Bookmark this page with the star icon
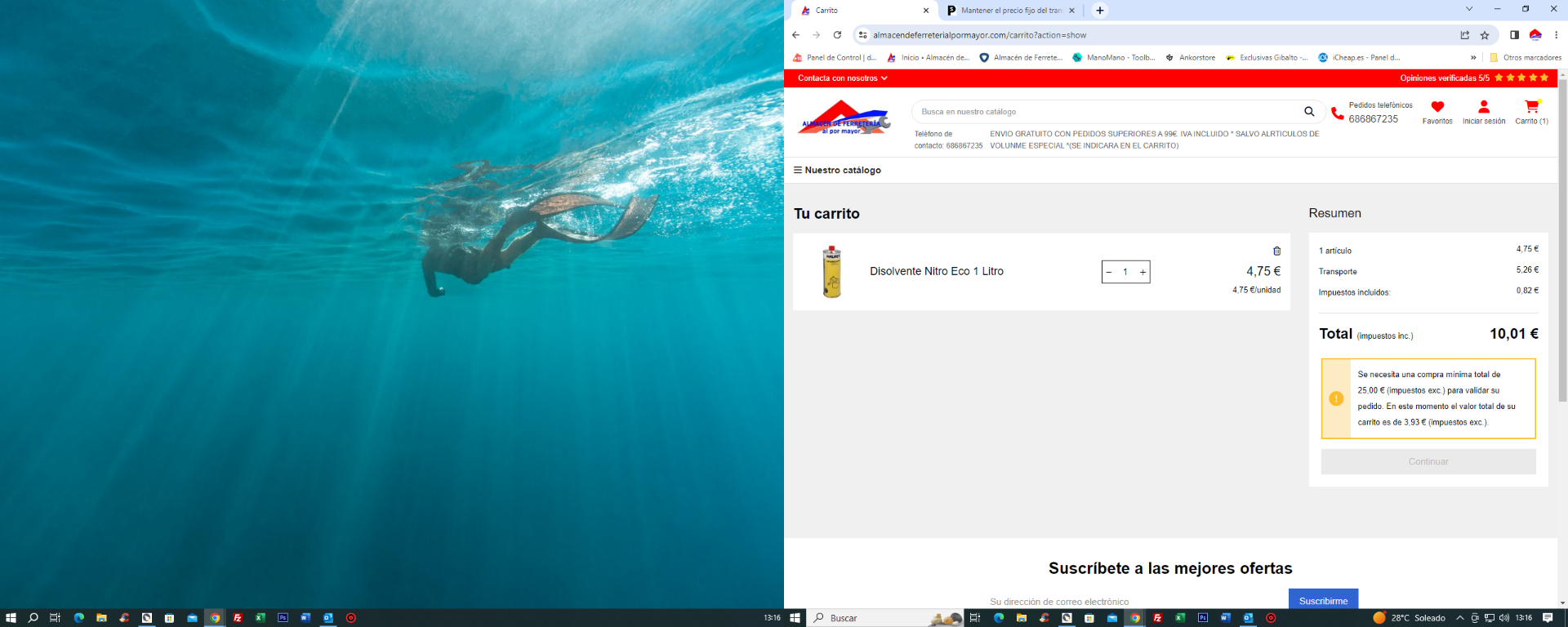The height and width of the screenshot is (627, 1568). (1485, 35)
